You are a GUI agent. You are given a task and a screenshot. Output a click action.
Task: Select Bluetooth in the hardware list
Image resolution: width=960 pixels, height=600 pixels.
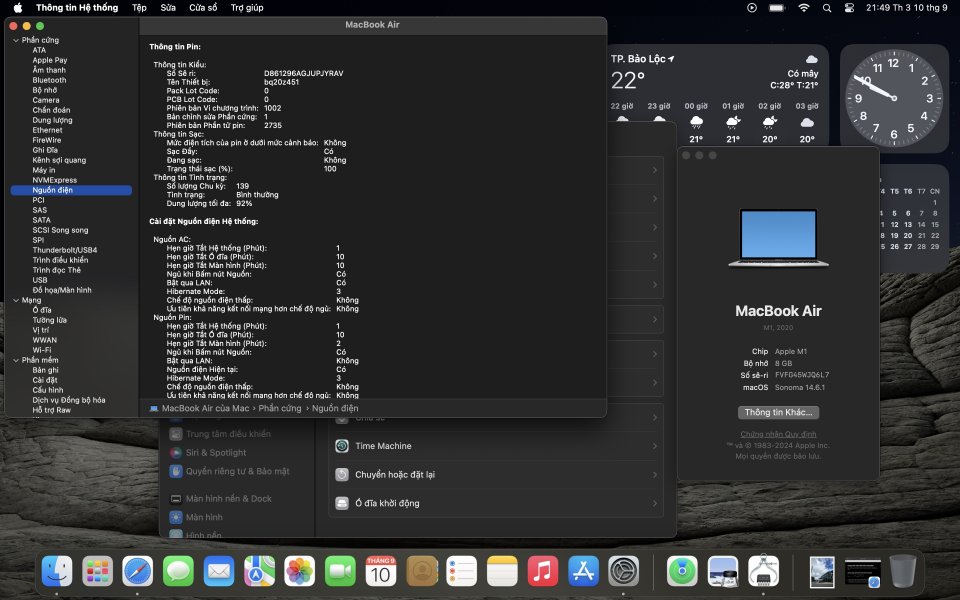coord(49,80)
